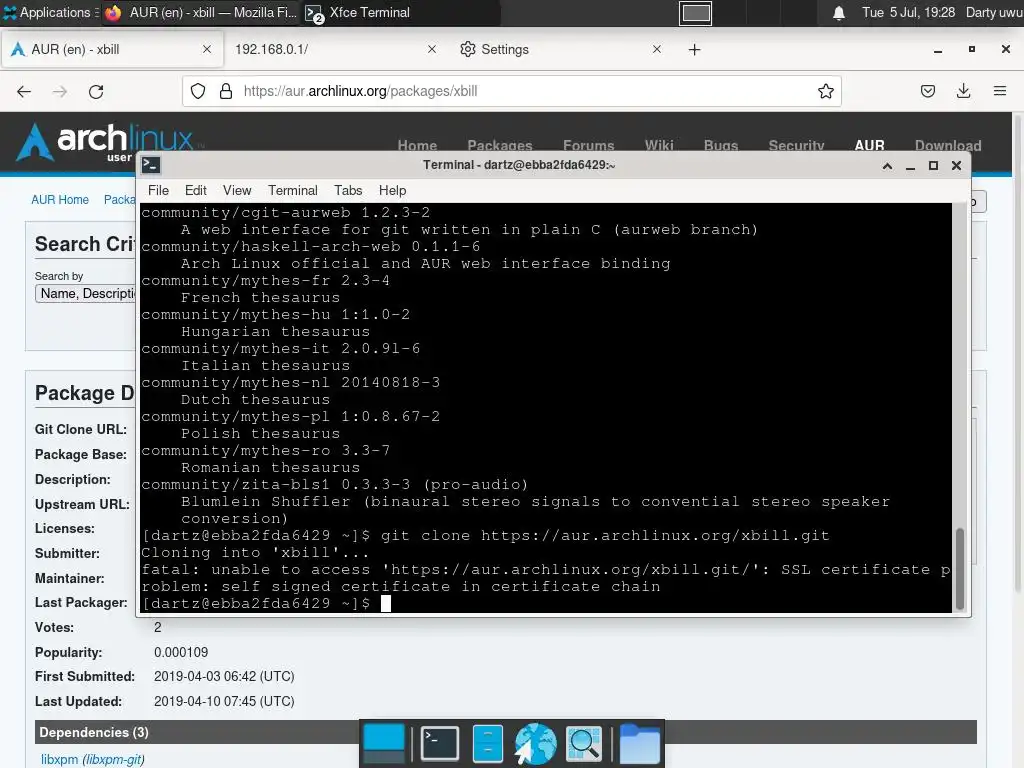
Task: Close the 192.168.0.1/ tab
Action: click(x=432, y=49)
